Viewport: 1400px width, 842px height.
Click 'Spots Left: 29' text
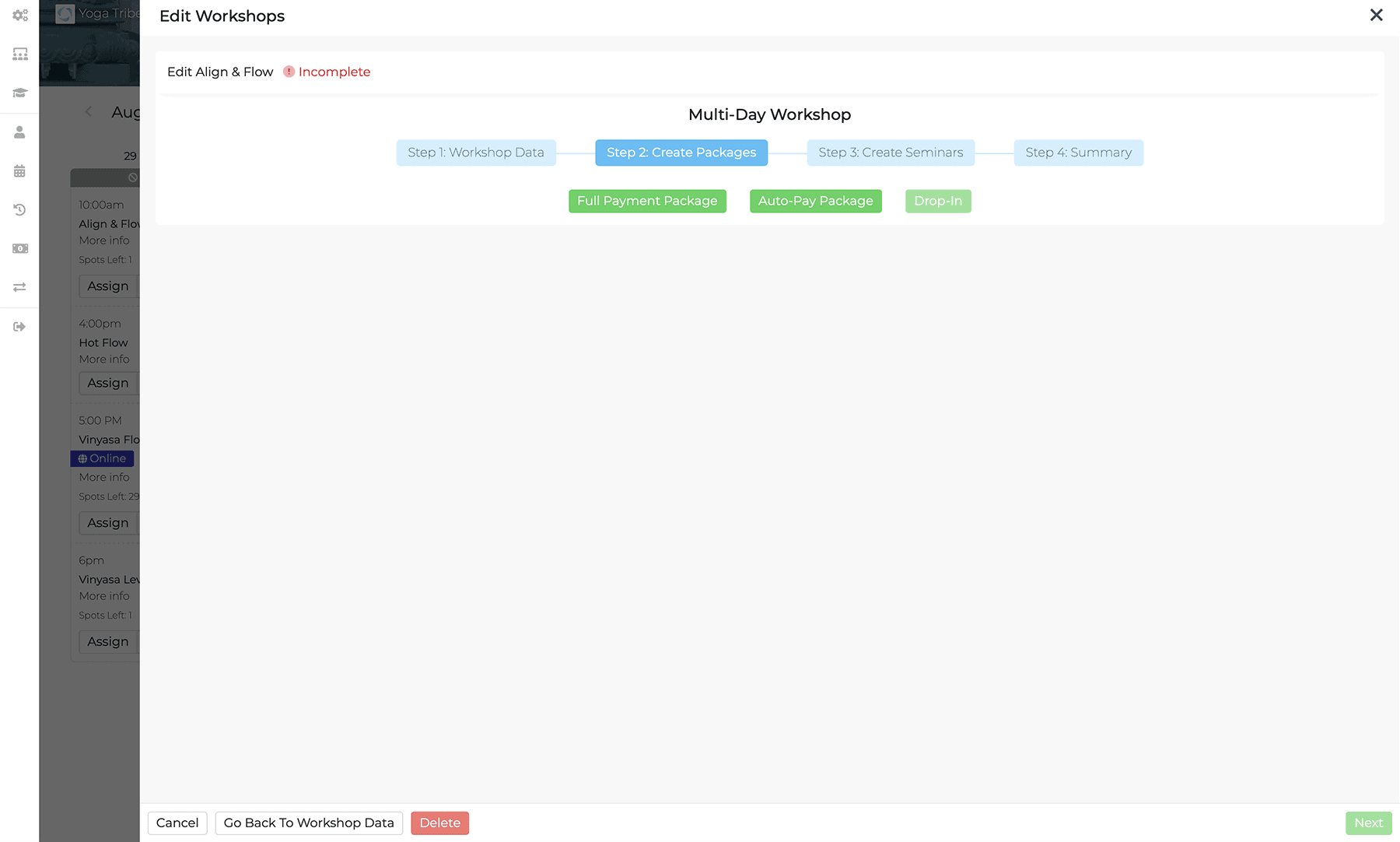coord(109,496)
